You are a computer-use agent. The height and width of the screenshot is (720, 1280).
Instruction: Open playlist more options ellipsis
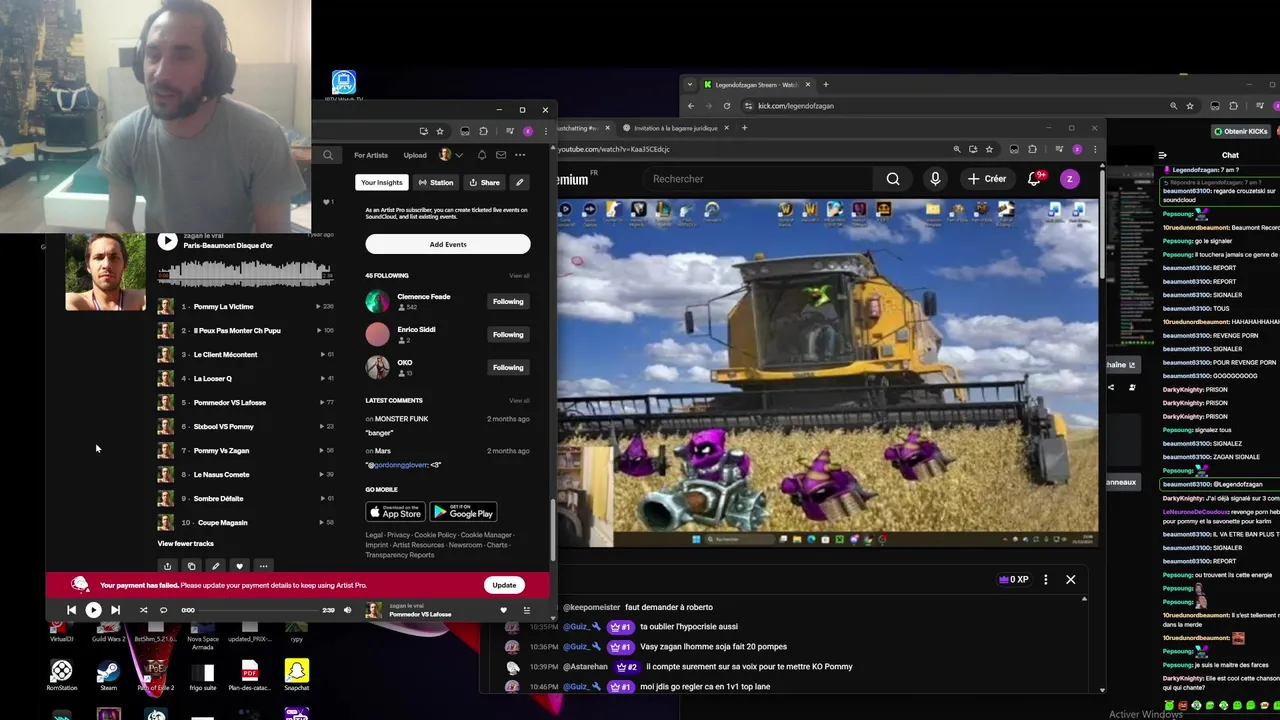click(263, 566)
